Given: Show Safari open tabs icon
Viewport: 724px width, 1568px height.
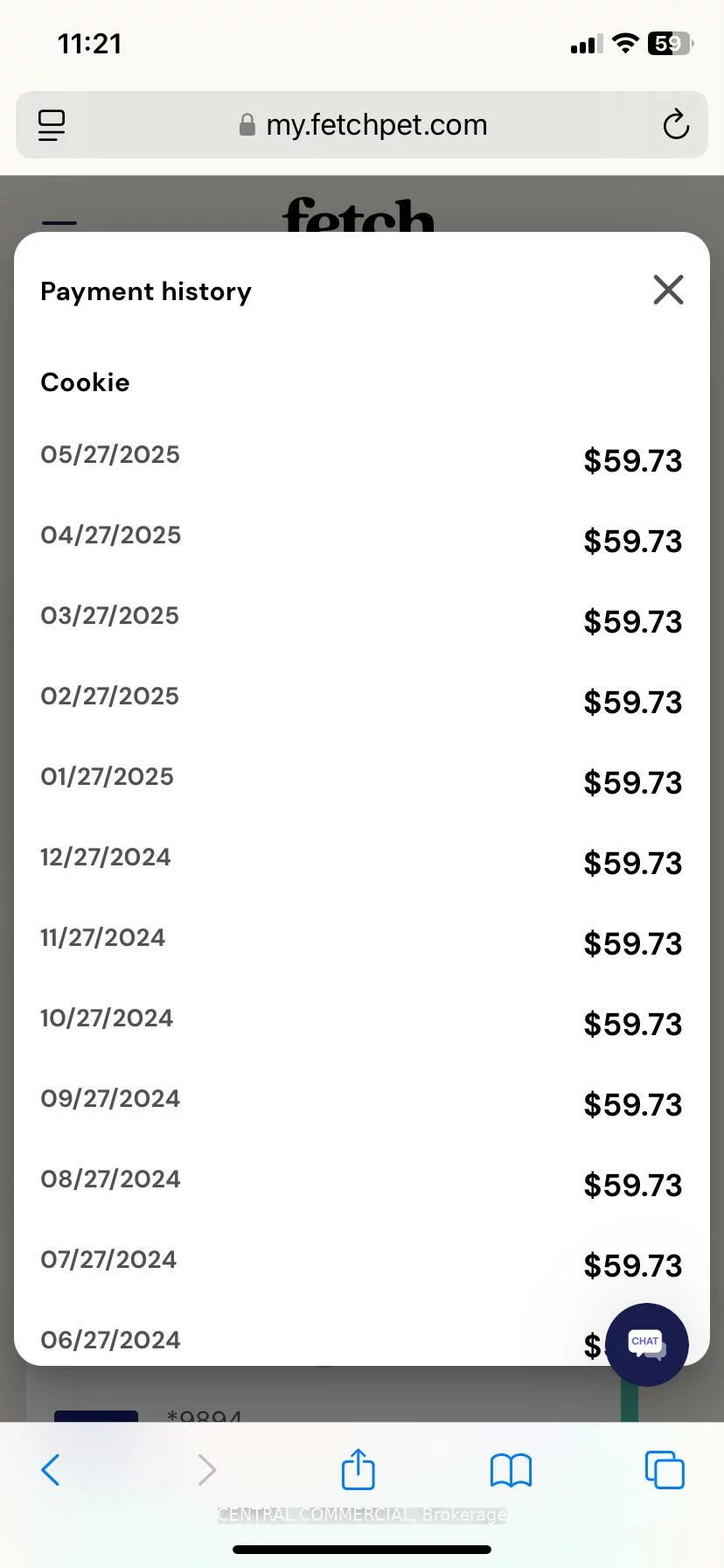Looking at the screenshot, I should pyautogui.click(x=665, y=1469).
